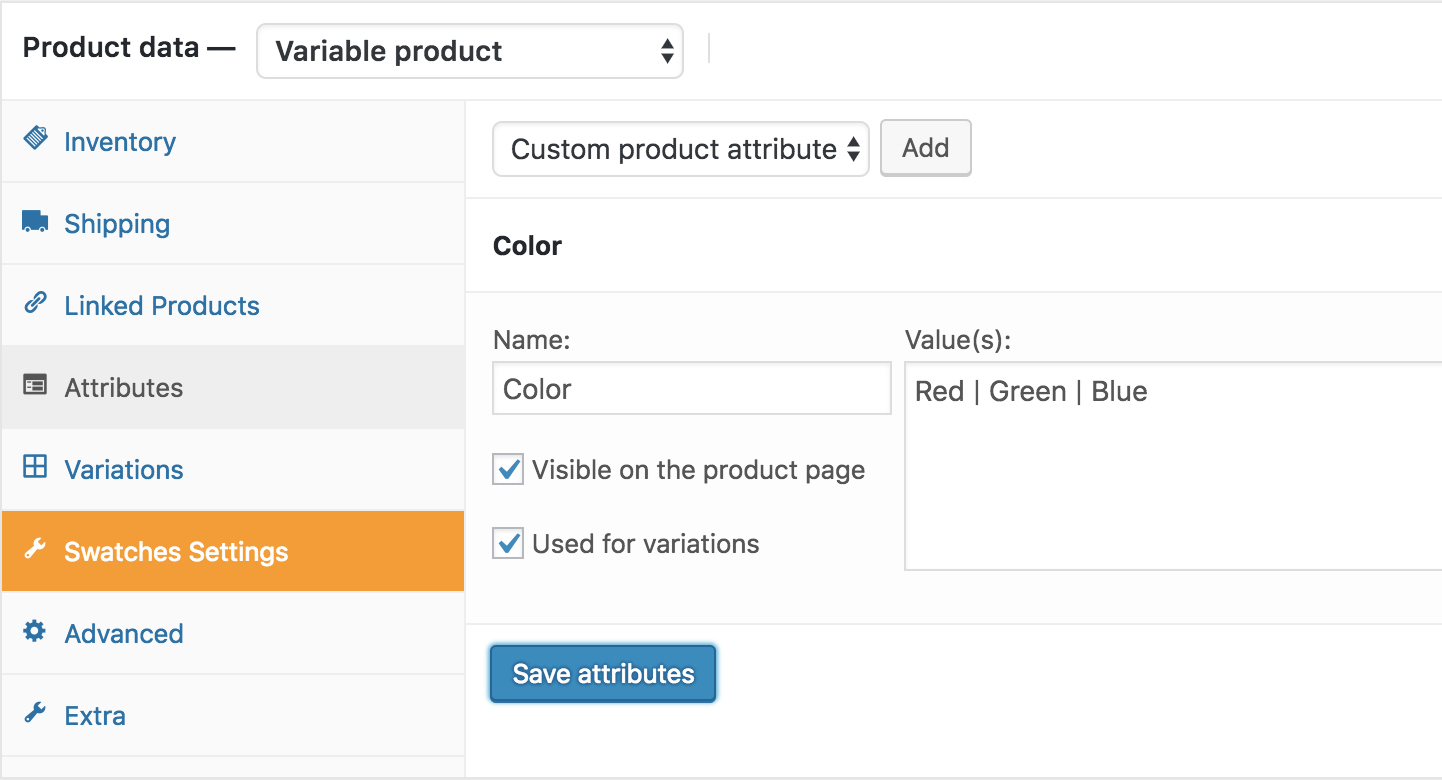The height and width of the screenshot is (780, 1442).
Task: Click the Variations grid icon
Action: tap(34, 468)
